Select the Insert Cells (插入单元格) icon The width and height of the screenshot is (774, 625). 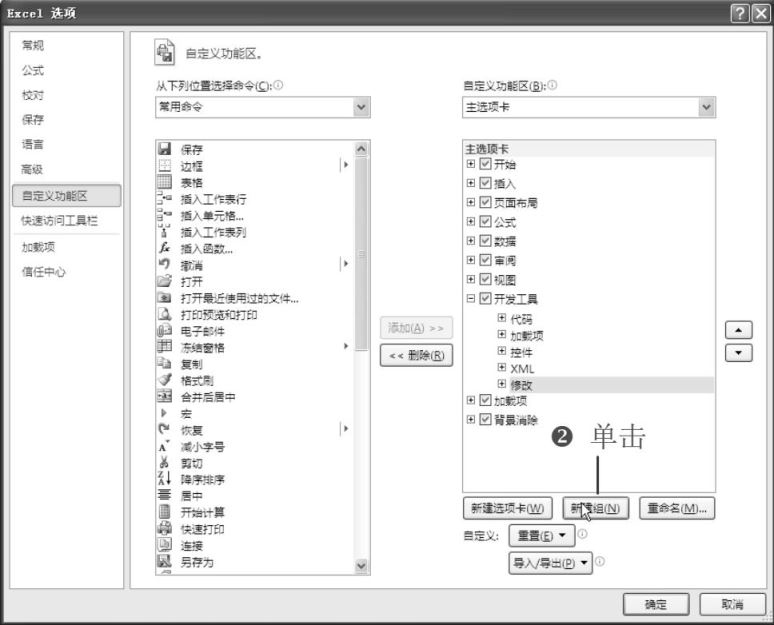164,215
